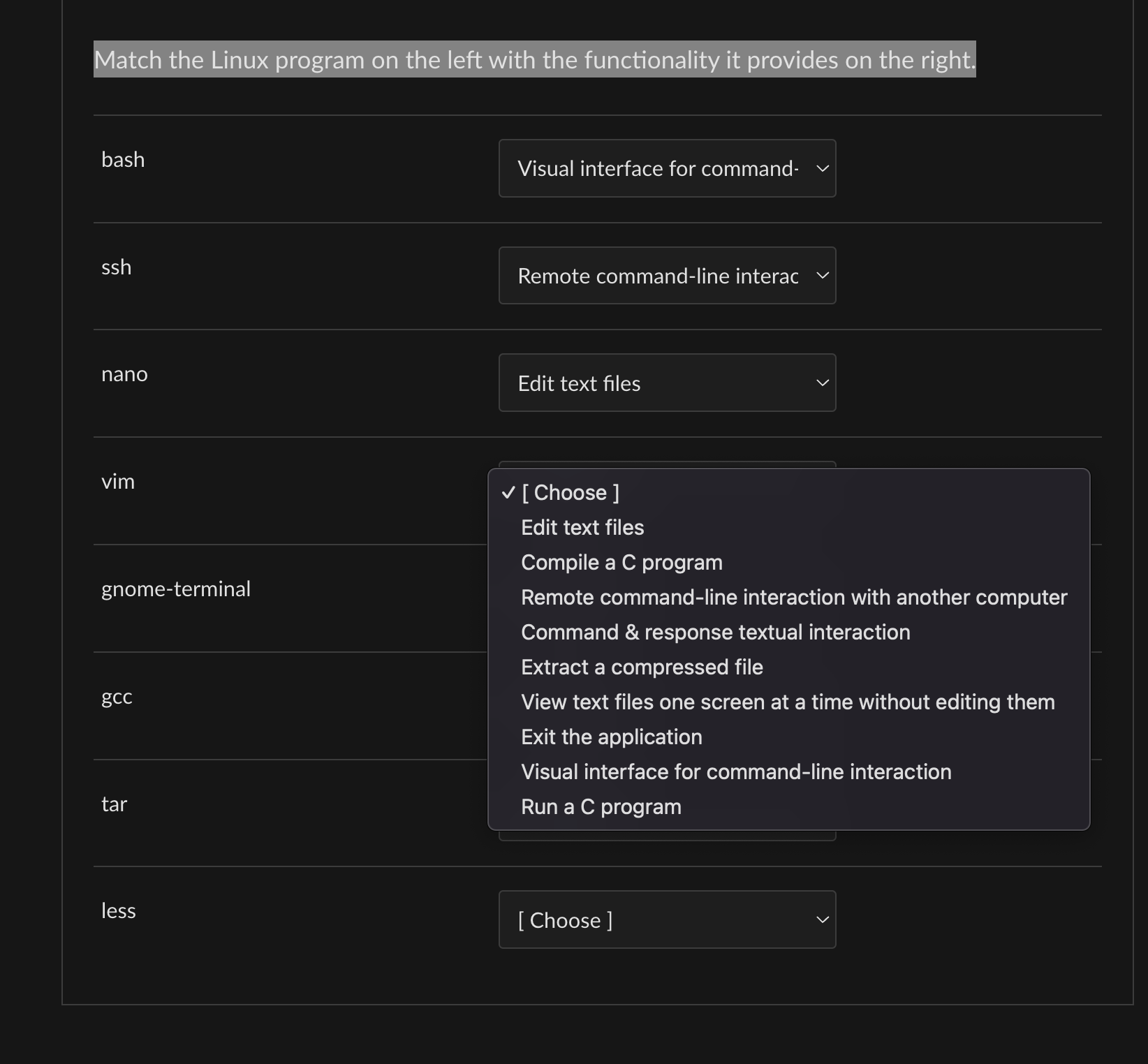Click the 'gcc' program label

[x=117, y=697]
